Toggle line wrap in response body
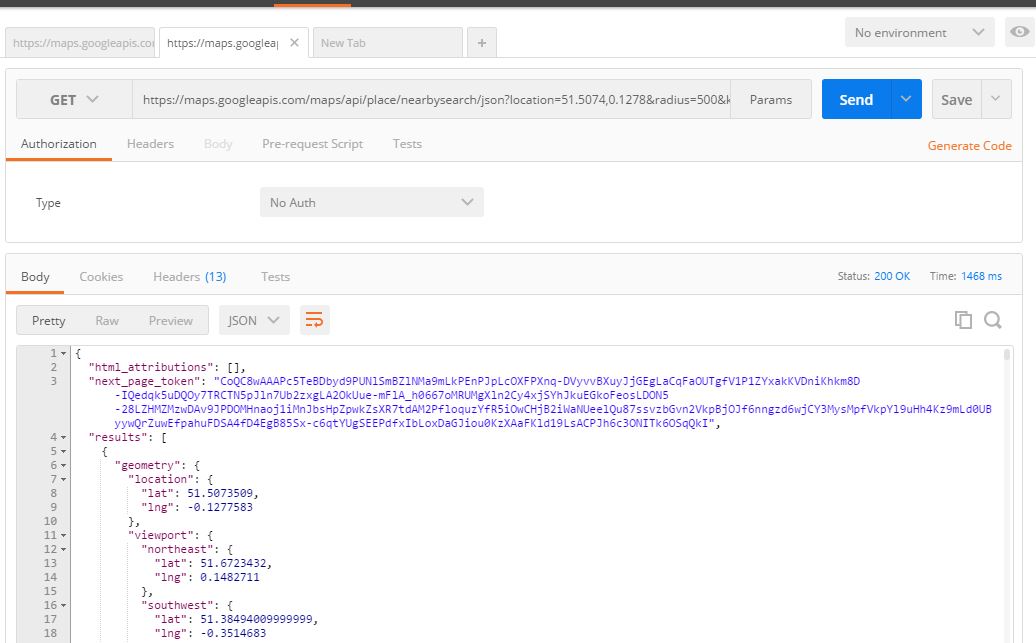 (x=314, y=321)
